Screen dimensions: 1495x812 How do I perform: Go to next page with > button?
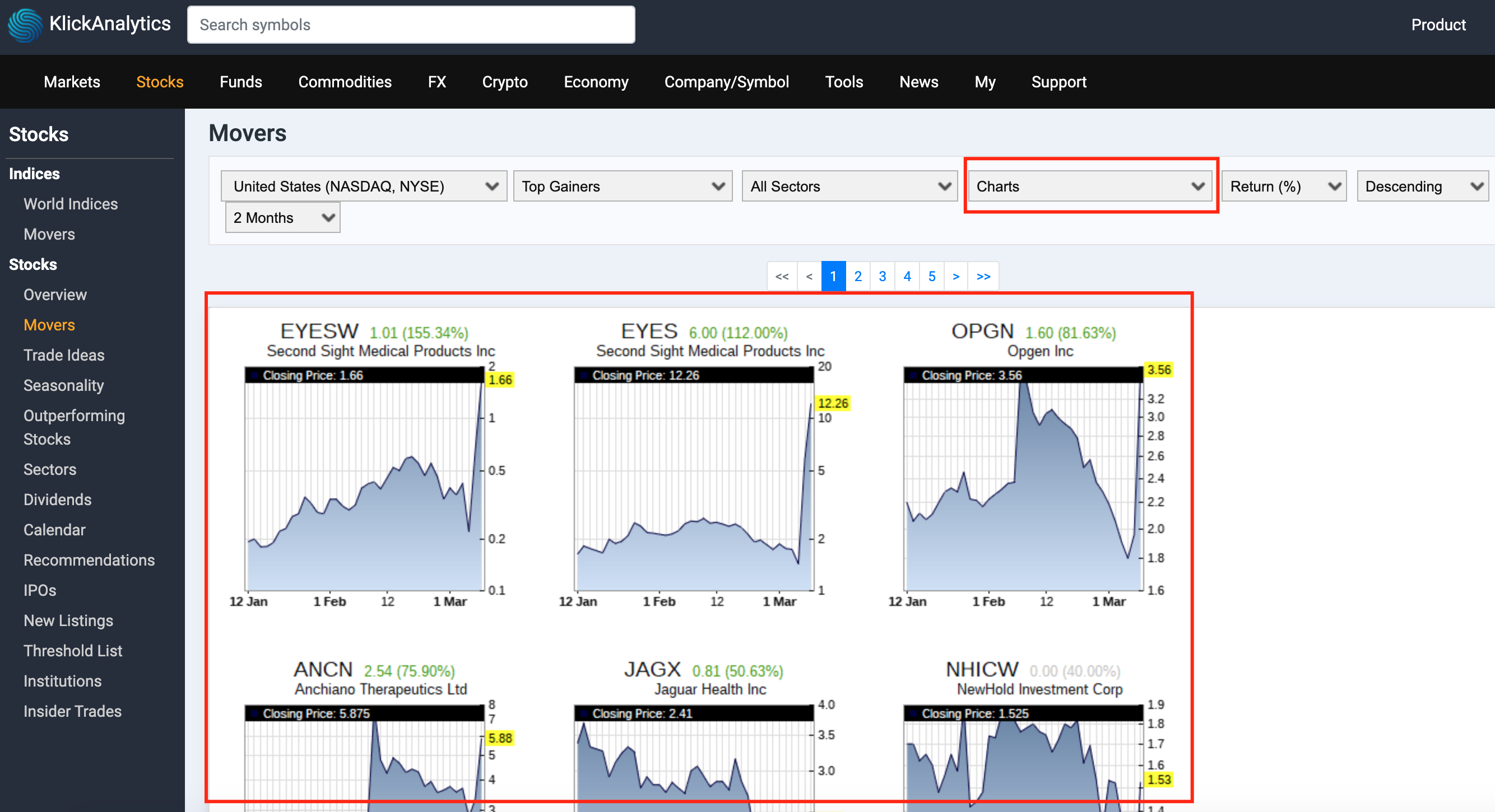[956, 276]
